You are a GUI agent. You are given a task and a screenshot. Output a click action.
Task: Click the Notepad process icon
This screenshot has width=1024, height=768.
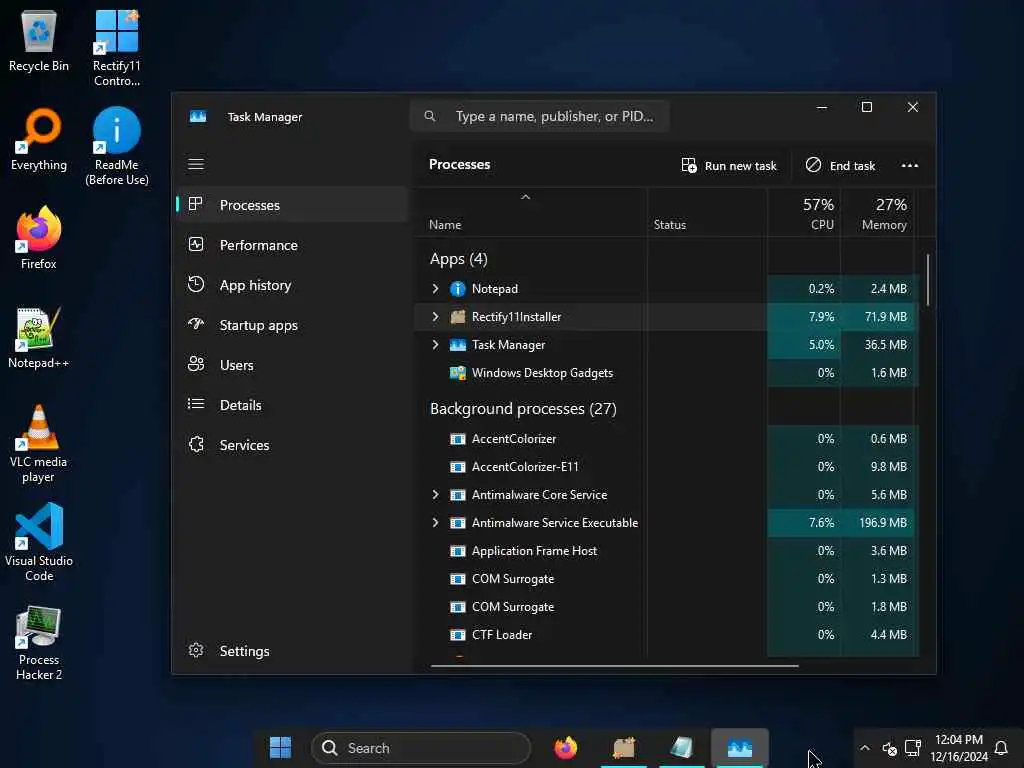(458, 289)
